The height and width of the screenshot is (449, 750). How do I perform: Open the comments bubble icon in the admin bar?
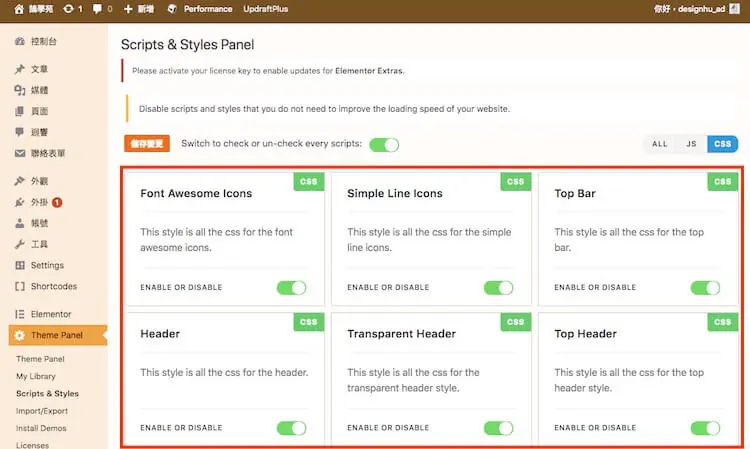click(97, 9)
